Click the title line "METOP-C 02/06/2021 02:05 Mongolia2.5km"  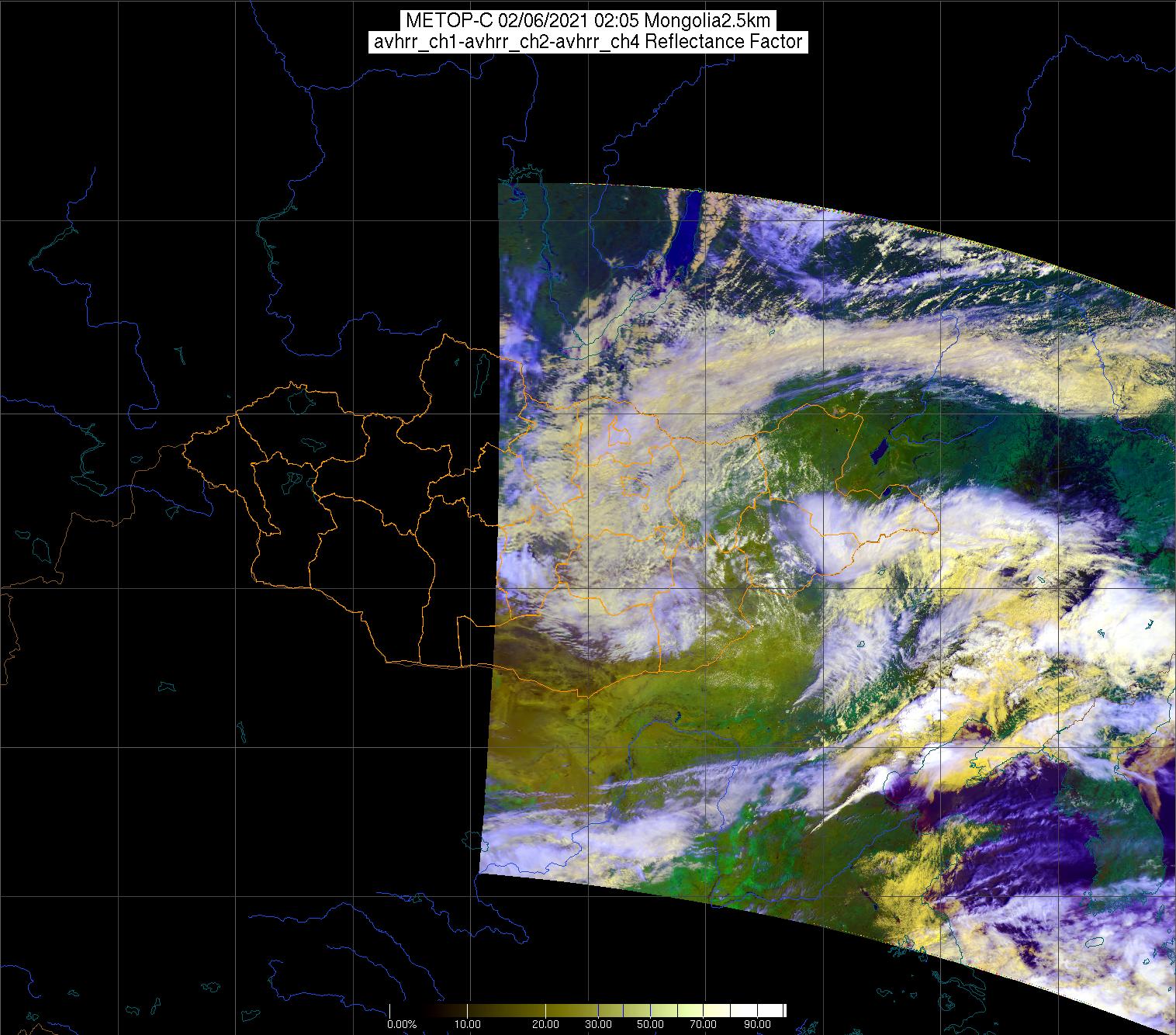[587, 21]
